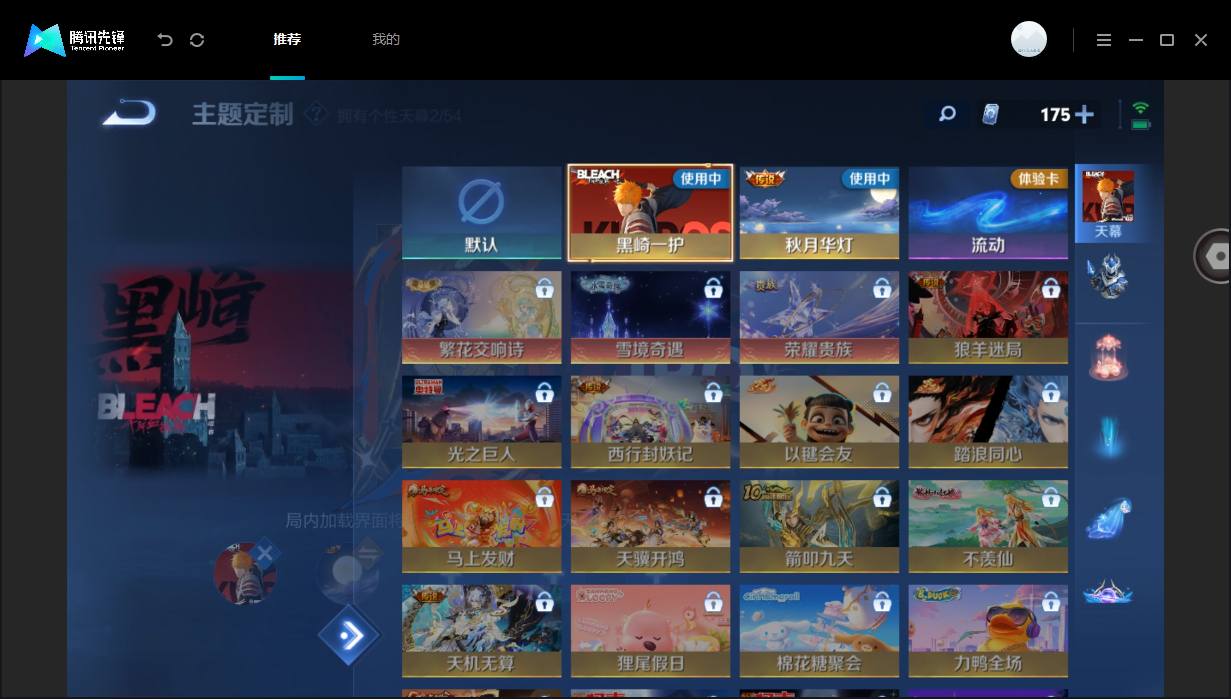
Task: Click the 拥有个性天幕 count text
Action: (x=399, y=116)
